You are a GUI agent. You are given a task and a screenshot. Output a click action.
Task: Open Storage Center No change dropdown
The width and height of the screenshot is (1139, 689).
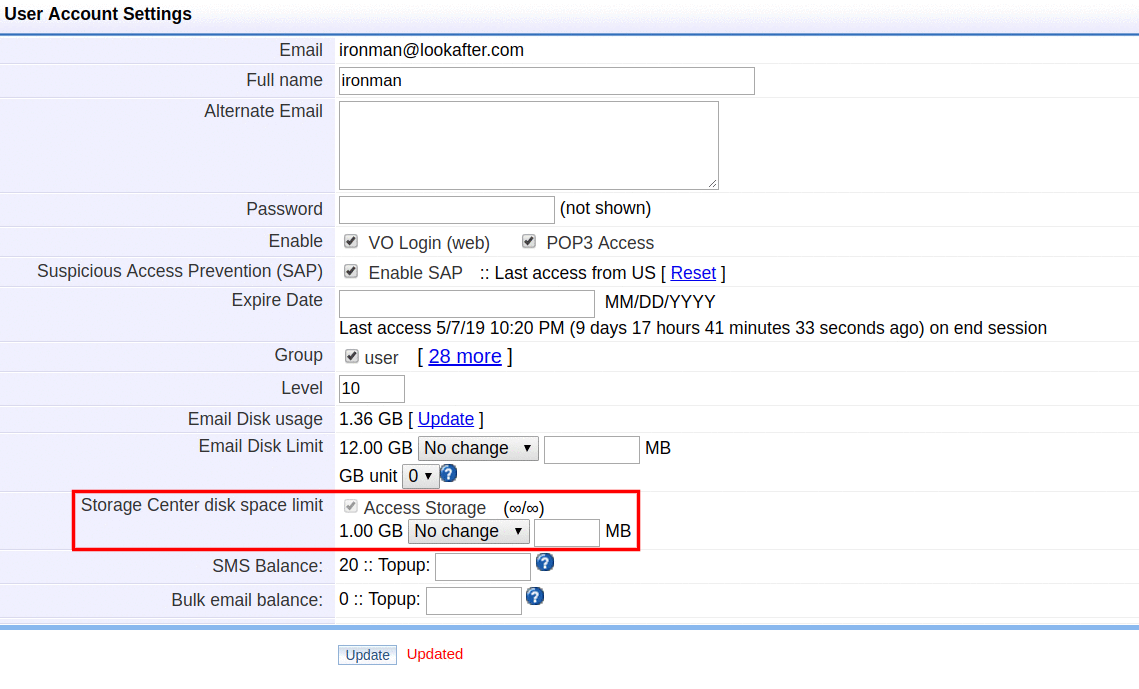469,531
